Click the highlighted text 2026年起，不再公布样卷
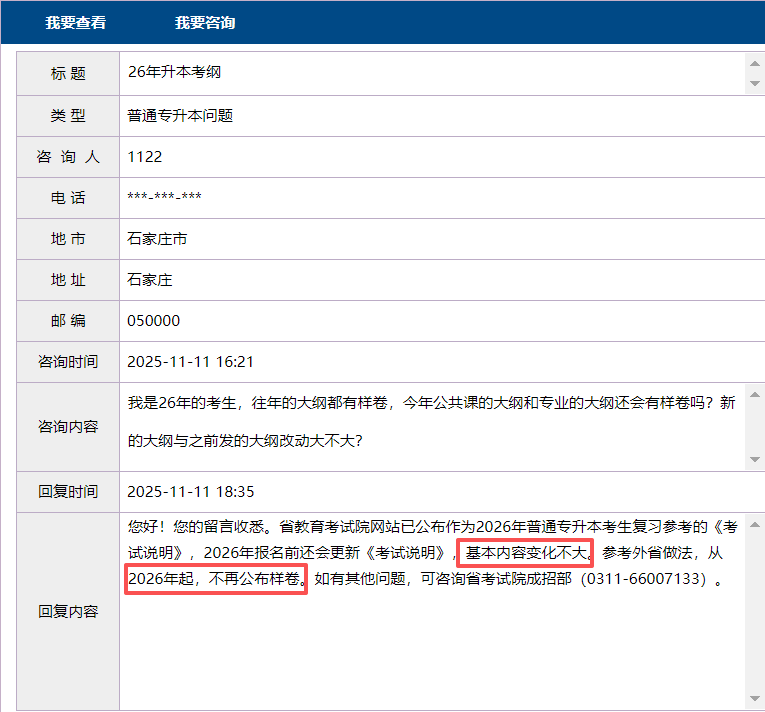The height and width of the screenshot is (712, 765). click(215, 580)
